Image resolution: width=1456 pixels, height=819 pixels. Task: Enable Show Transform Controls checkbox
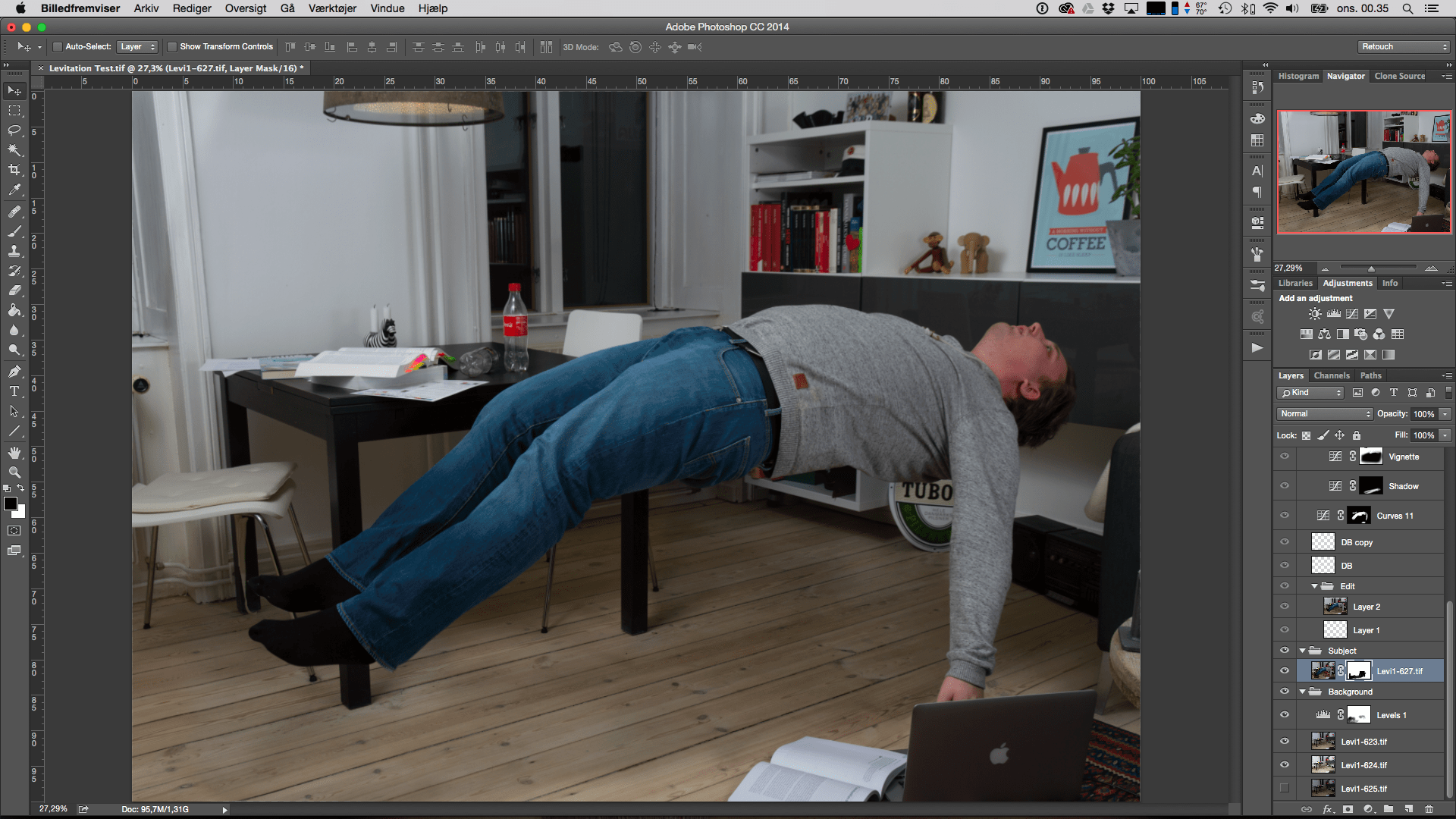(x=172, y=47)
